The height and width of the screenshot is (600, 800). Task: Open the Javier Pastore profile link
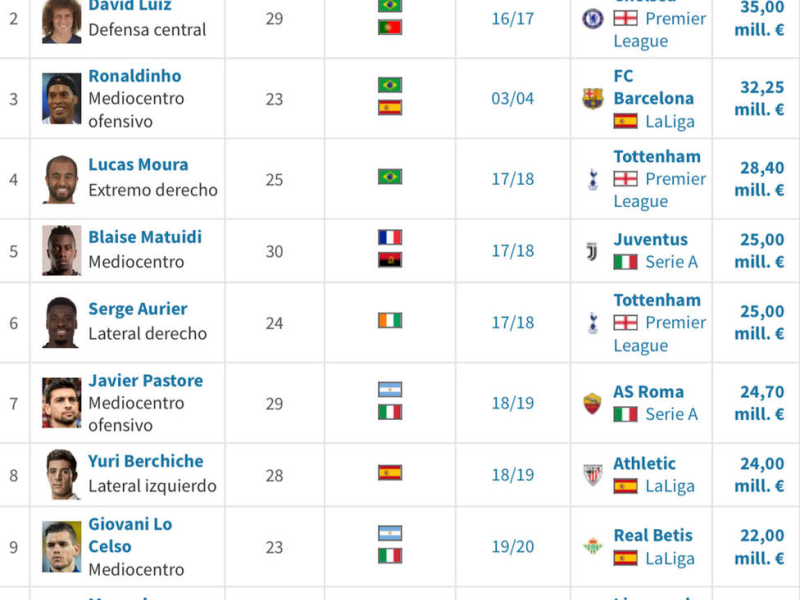pyautogui.click(x=145, y=381)
